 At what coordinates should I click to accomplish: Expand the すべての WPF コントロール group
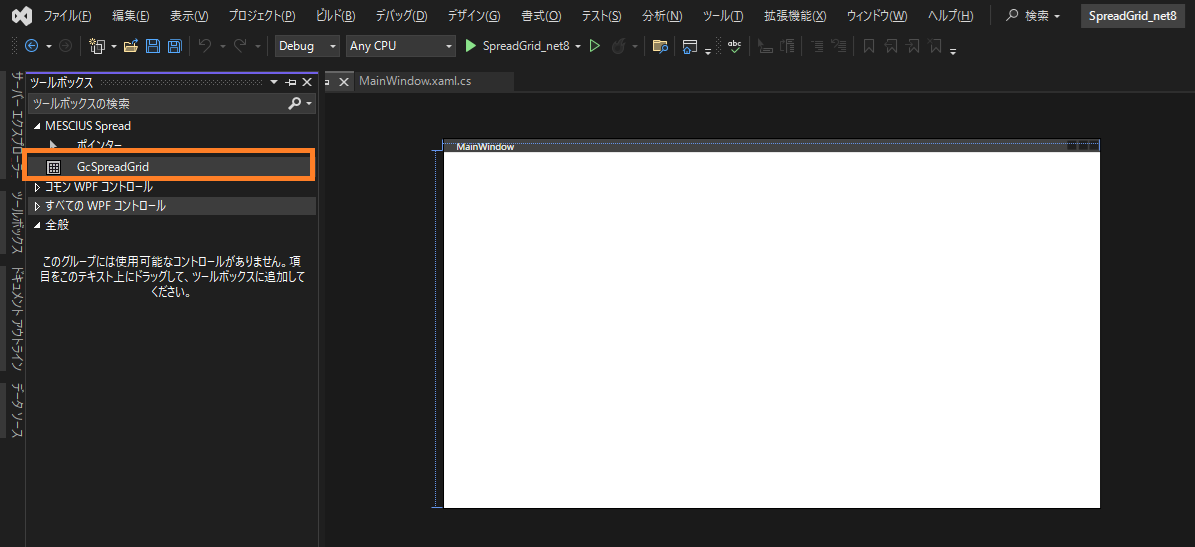(x=37, y=206)
